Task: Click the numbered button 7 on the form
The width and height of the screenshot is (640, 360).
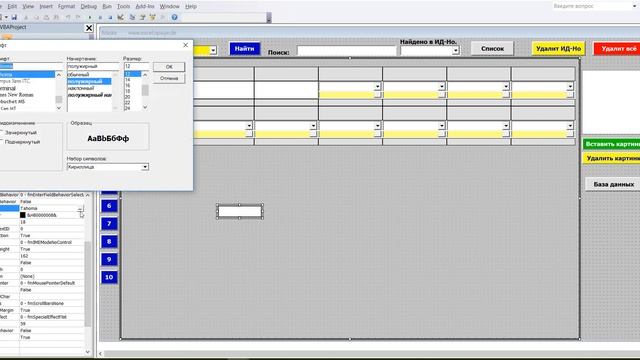Action: tap(109, 224)
